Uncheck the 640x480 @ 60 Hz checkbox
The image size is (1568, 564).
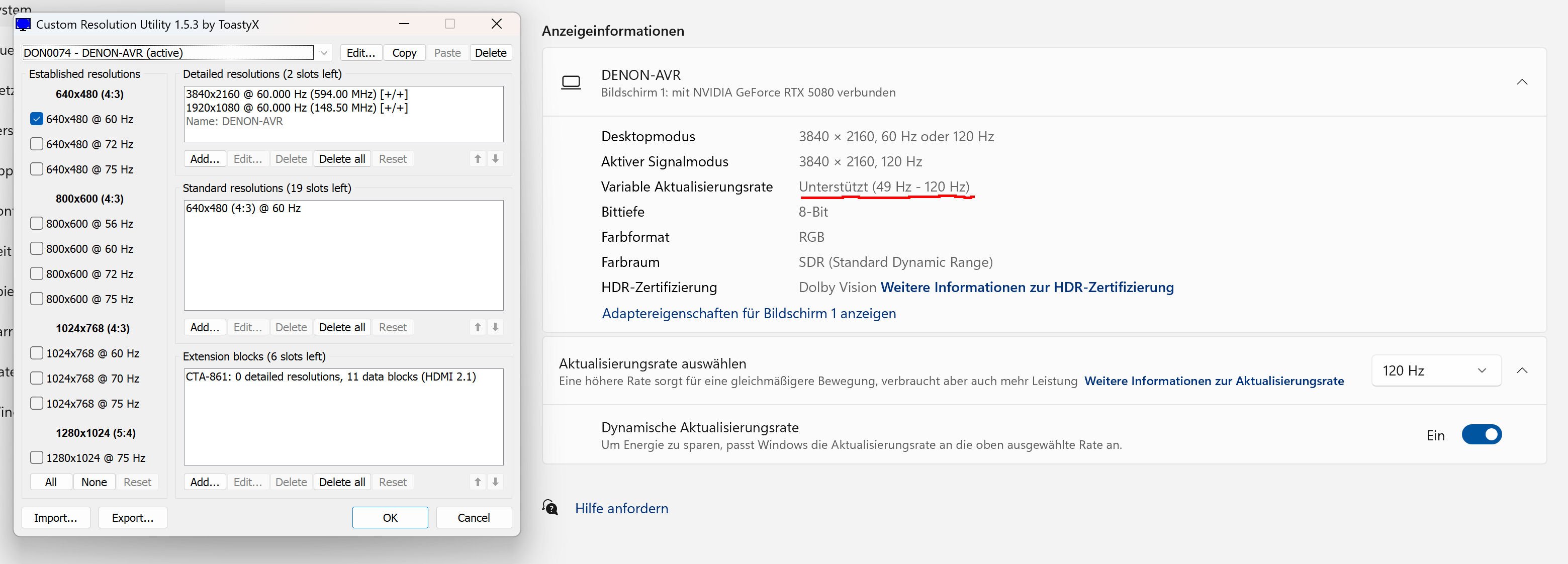coord(37,119)
